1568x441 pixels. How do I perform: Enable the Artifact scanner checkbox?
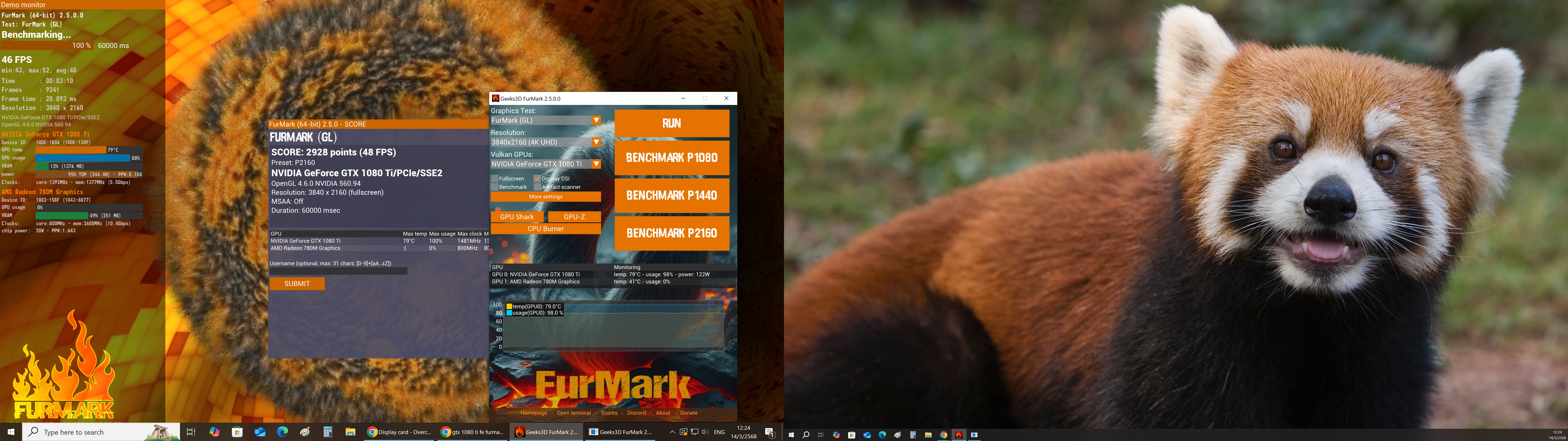(538, 187)
